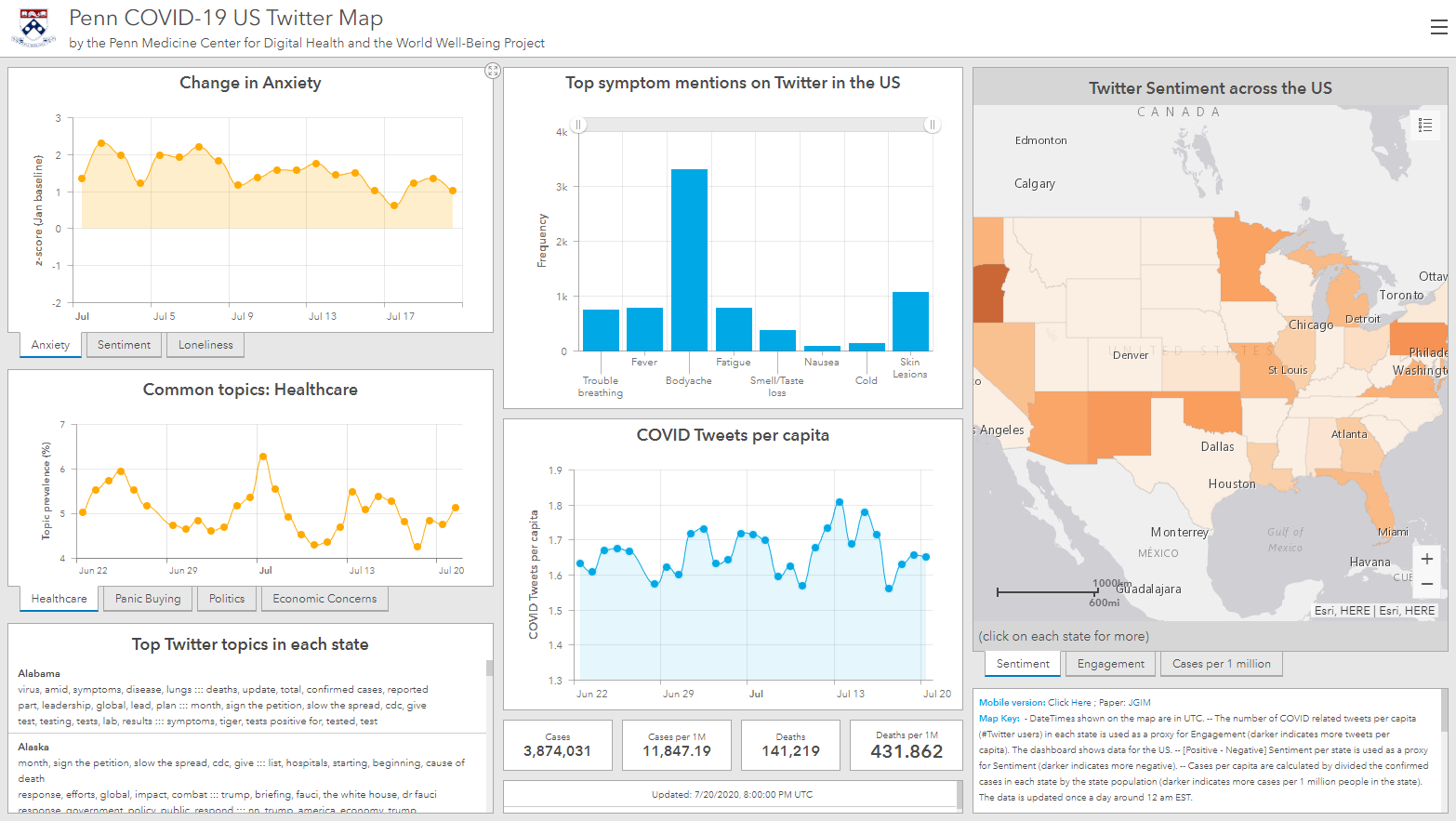Screen dimensions: 1456x821
Task: Click the Fever bar
Action: pos(644,329)
